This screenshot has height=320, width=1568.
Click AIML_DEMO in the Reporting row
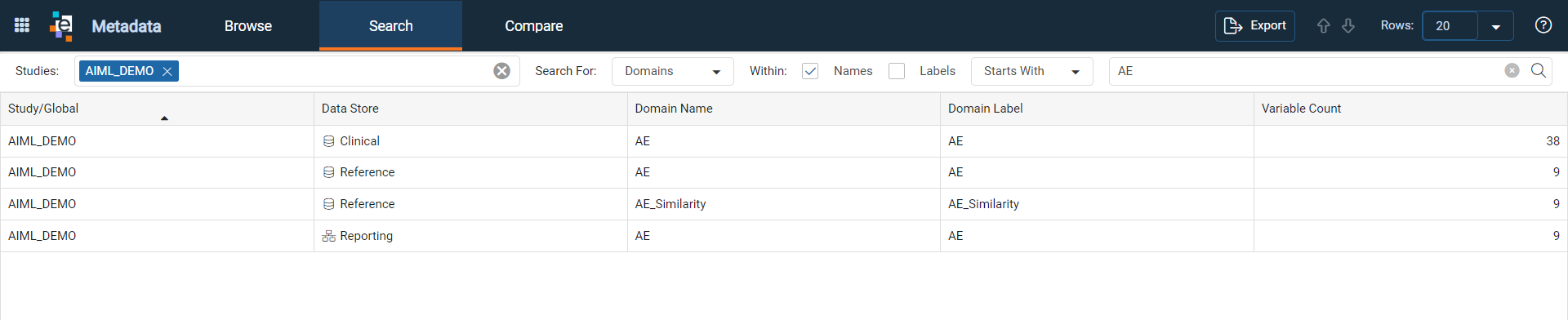[42, 236]
